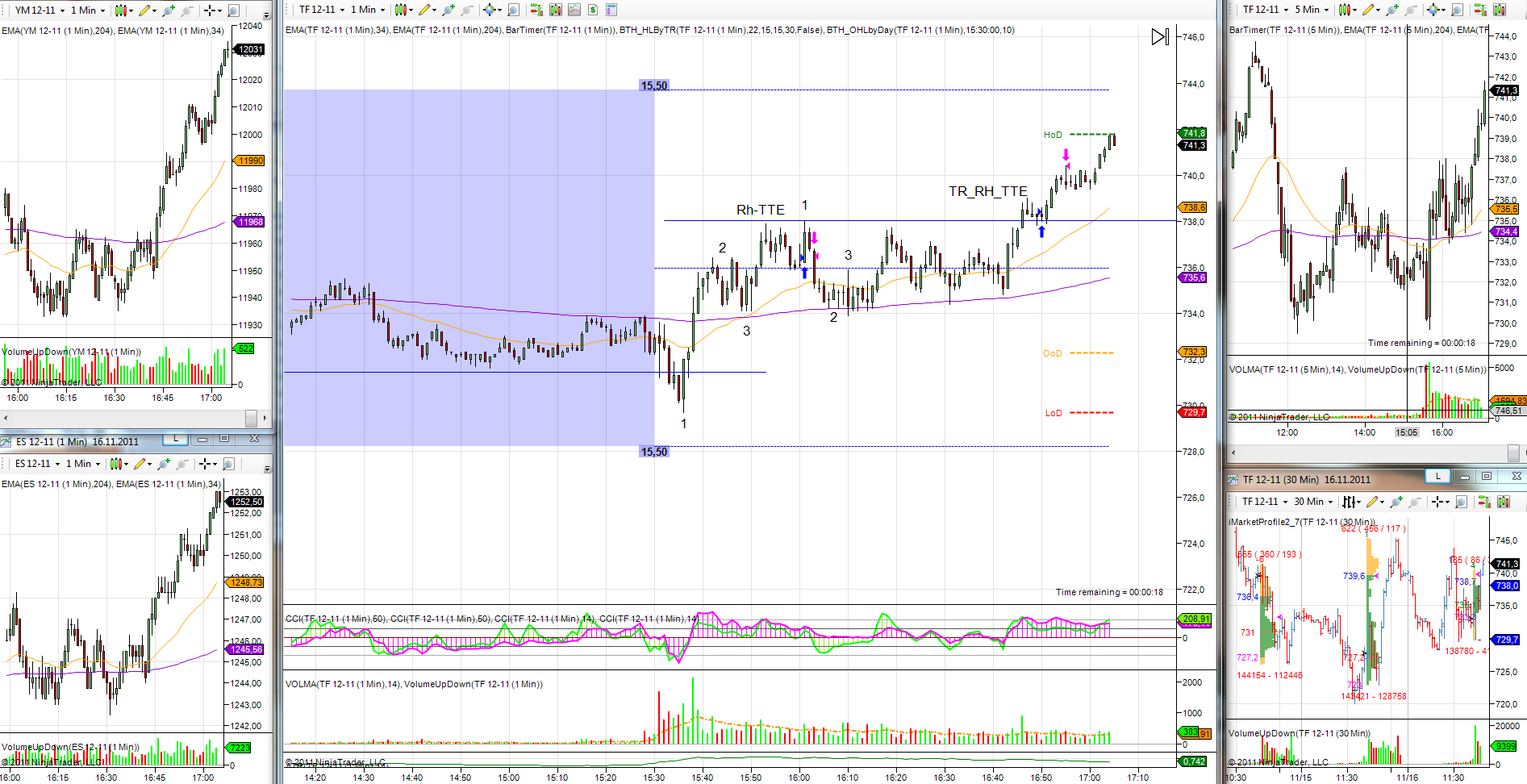Screen dimensions: 1527x784
Task: Activate zoom frame tool in TF 5 Min chart
Action: [x=1457, y=10]
